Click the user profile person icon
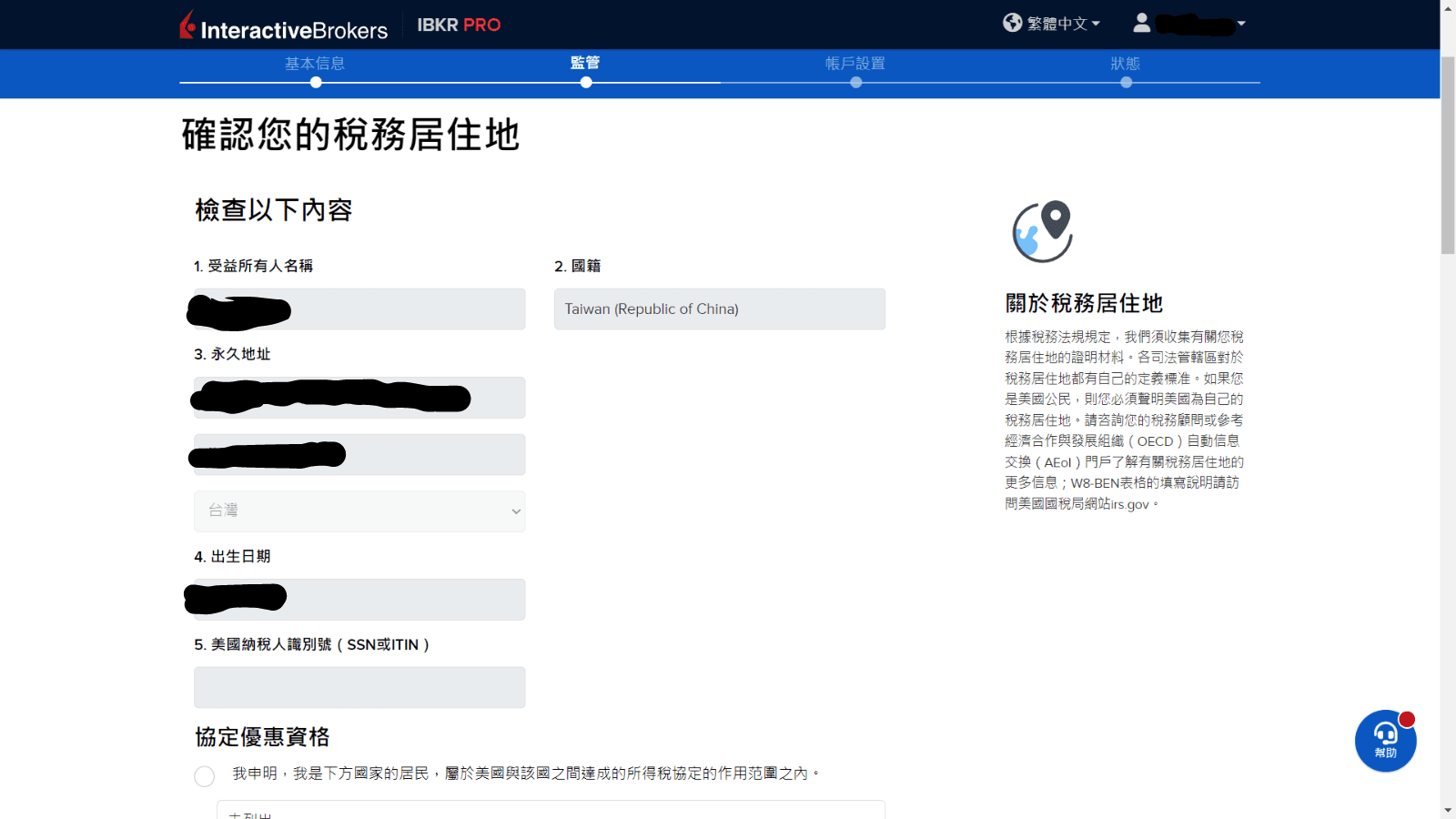1456x819 pixels. (1142, 23)
